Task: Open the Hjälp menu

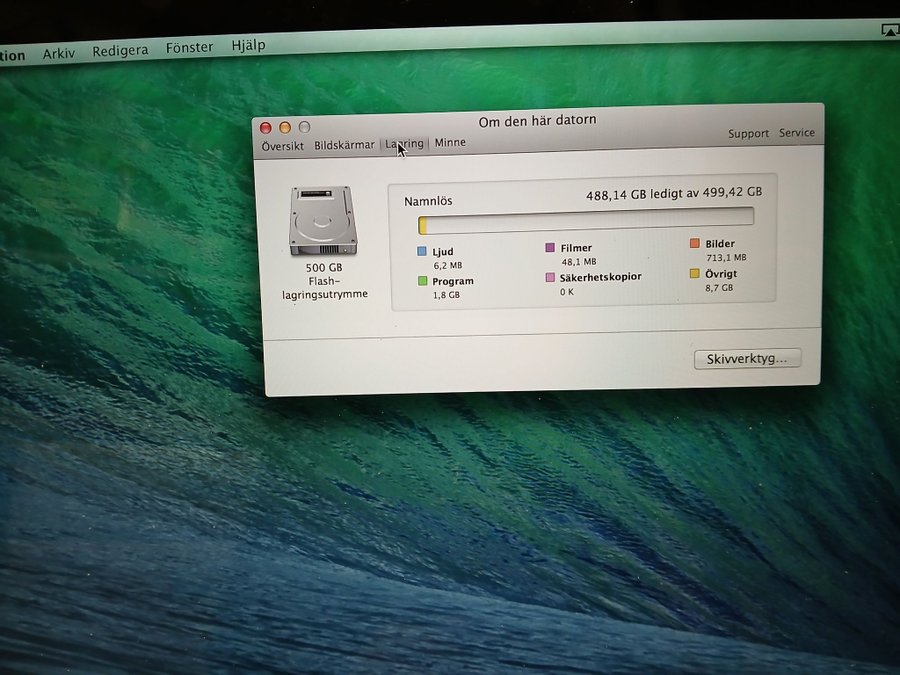Action: tap(248, 45)
